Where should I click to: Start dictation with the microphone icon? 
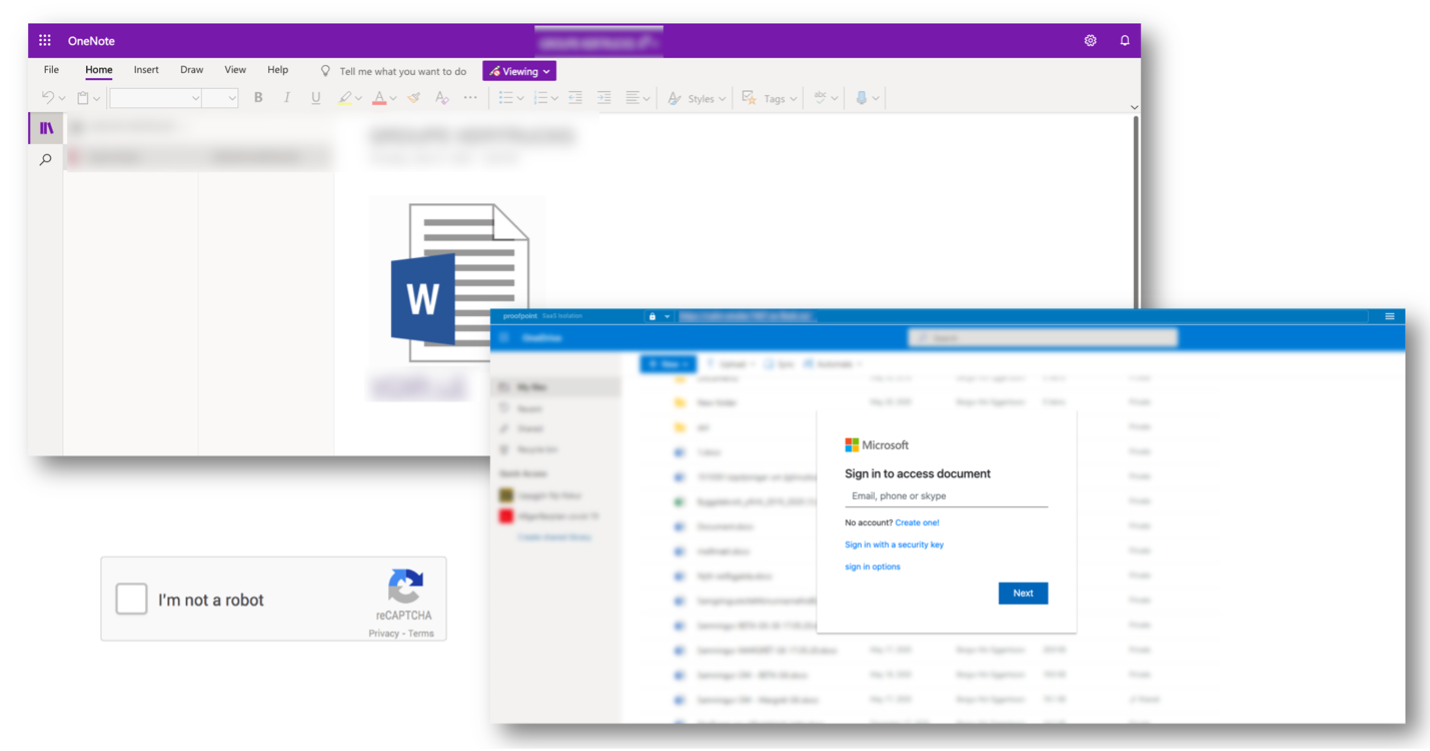coord(861,98)
